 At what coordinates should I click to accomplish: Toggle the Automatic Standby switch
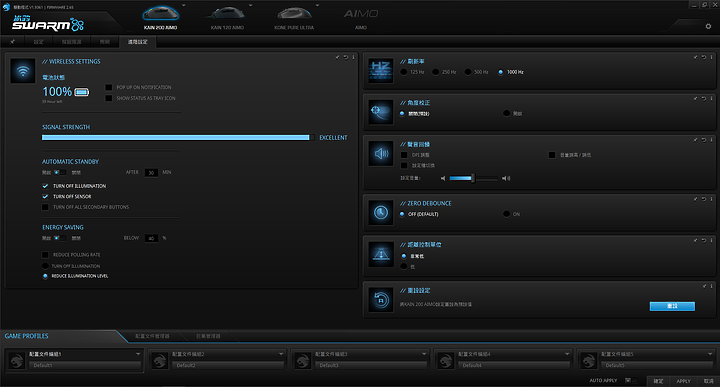tap(60, 173)
